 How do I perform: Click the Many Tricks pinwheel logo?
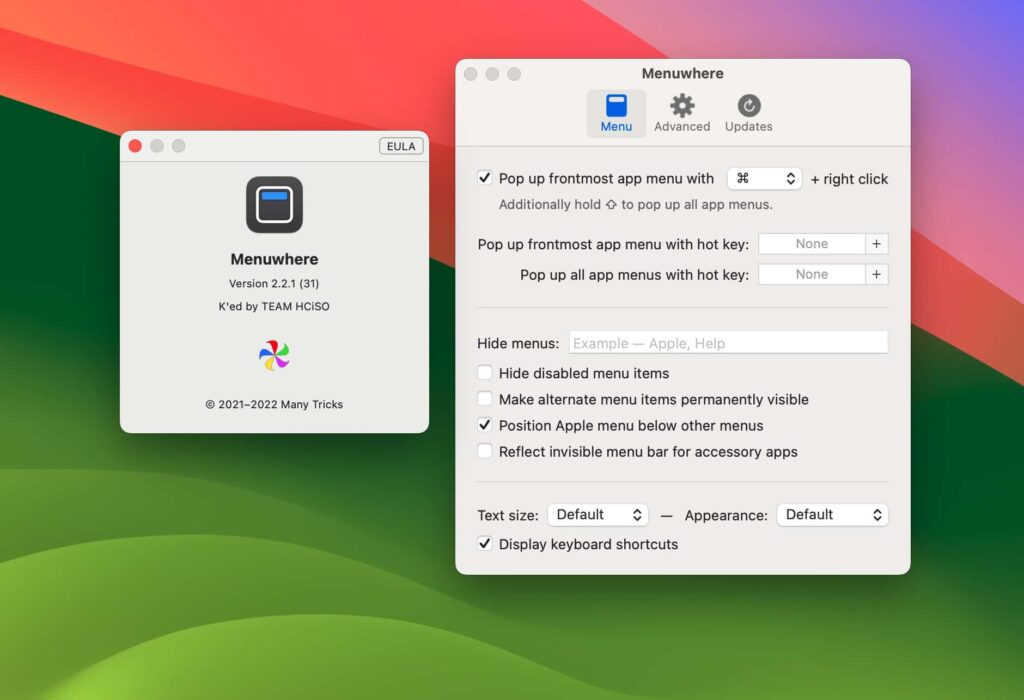pos(274,355)
